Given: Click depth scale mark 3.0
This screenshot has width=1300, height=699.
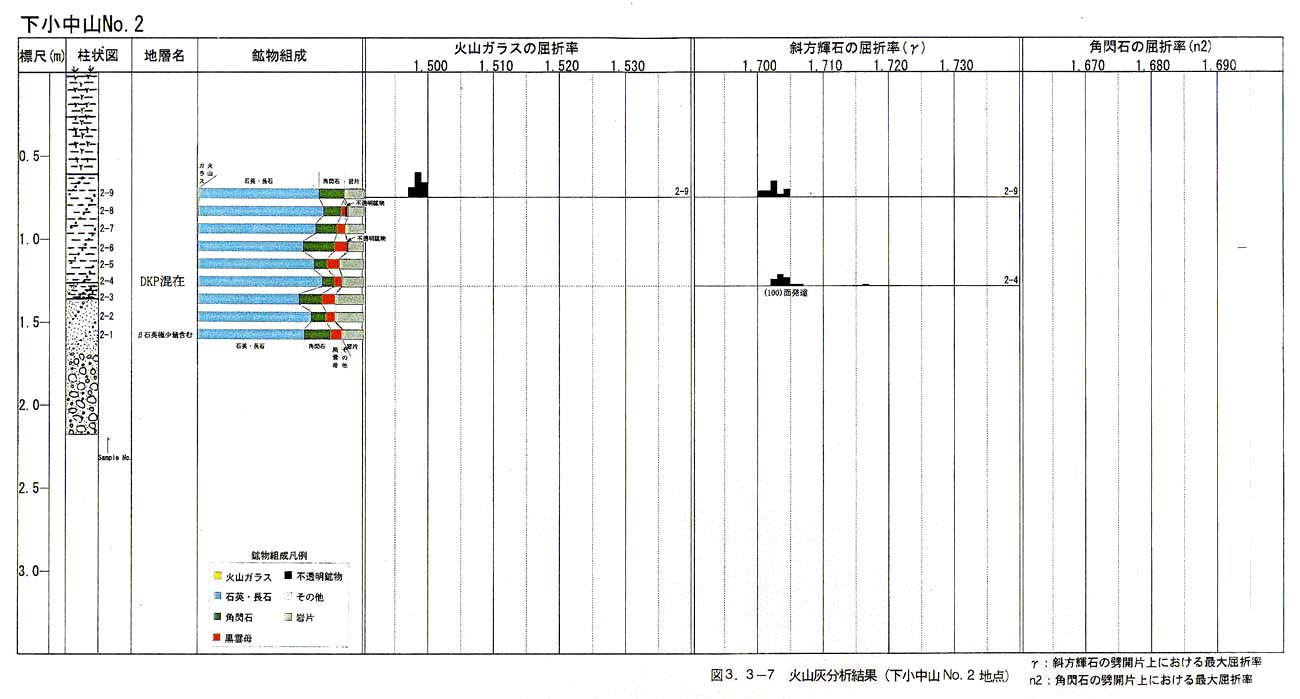Looking at the screenshot, I should 32,572.
